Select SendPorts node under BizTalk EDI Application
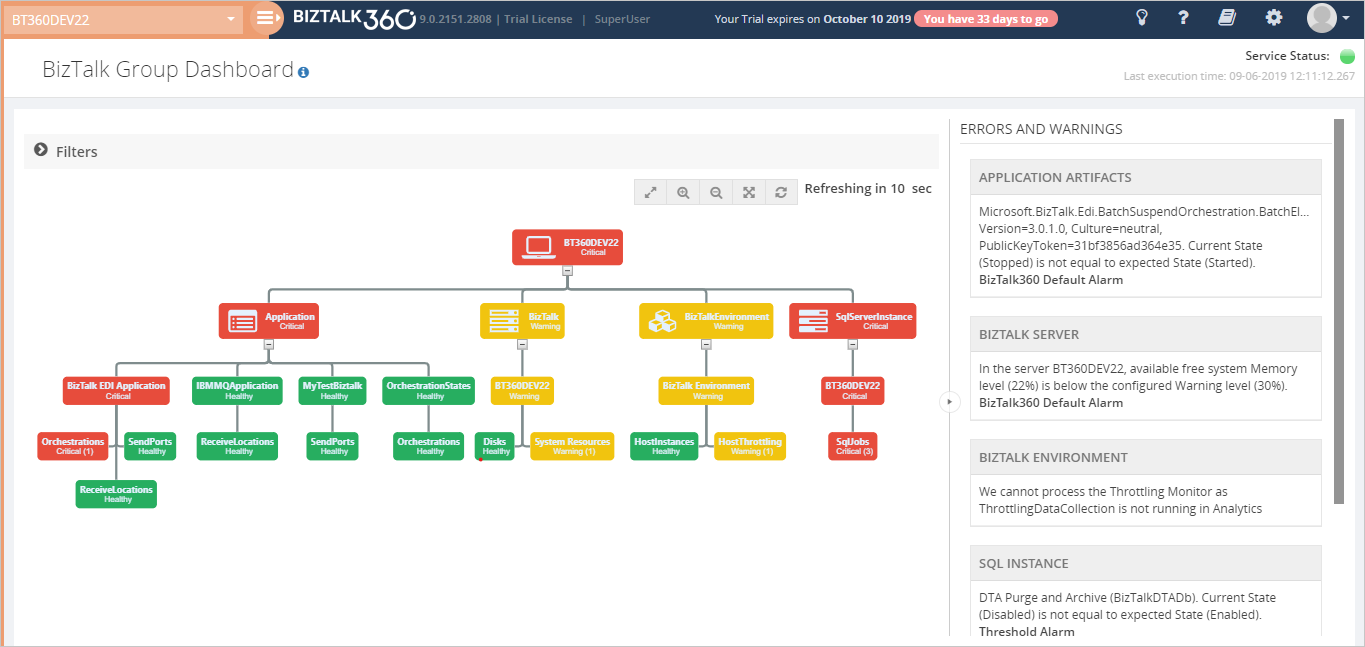1365x647 pixels. click(x=151, y=446)
